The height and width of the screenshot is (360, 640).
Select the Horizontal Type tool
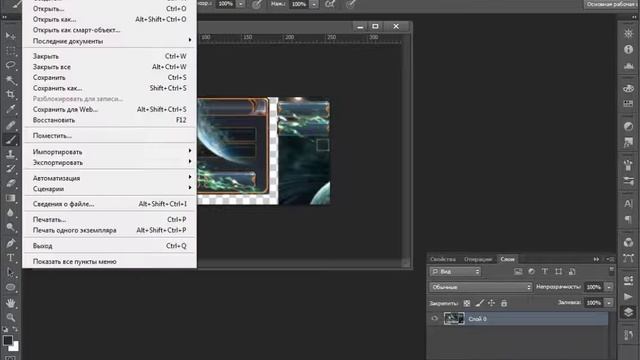11,258
